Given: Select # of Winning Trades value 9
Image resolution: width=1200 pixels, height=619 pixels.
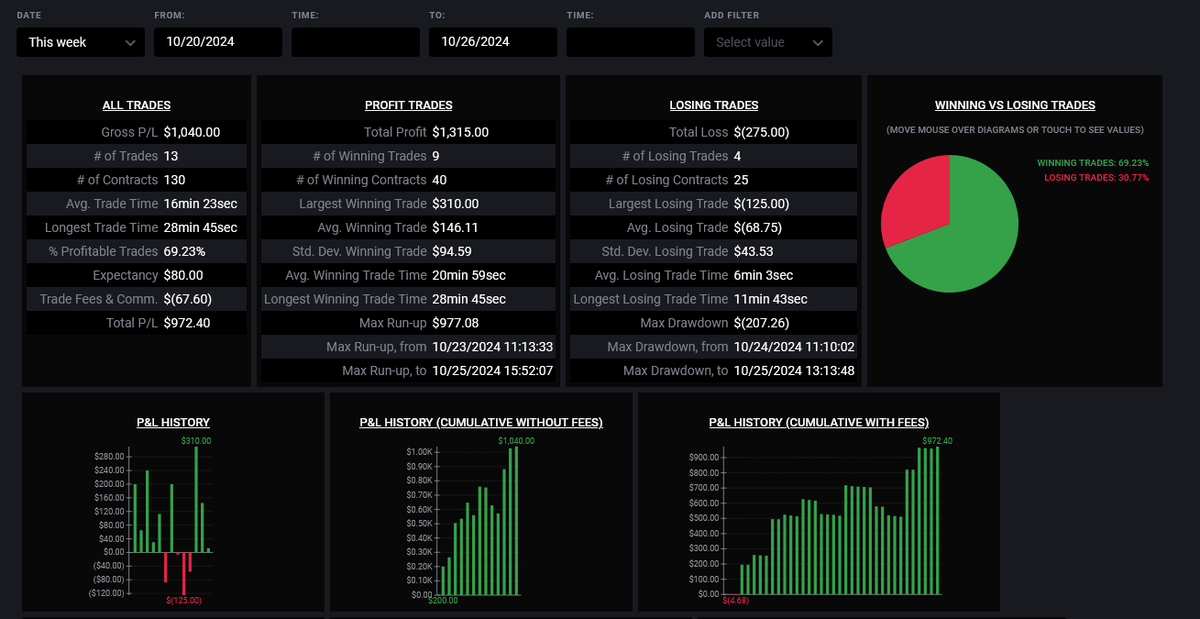Looking at the screenshot, I should tap(436, 156).
